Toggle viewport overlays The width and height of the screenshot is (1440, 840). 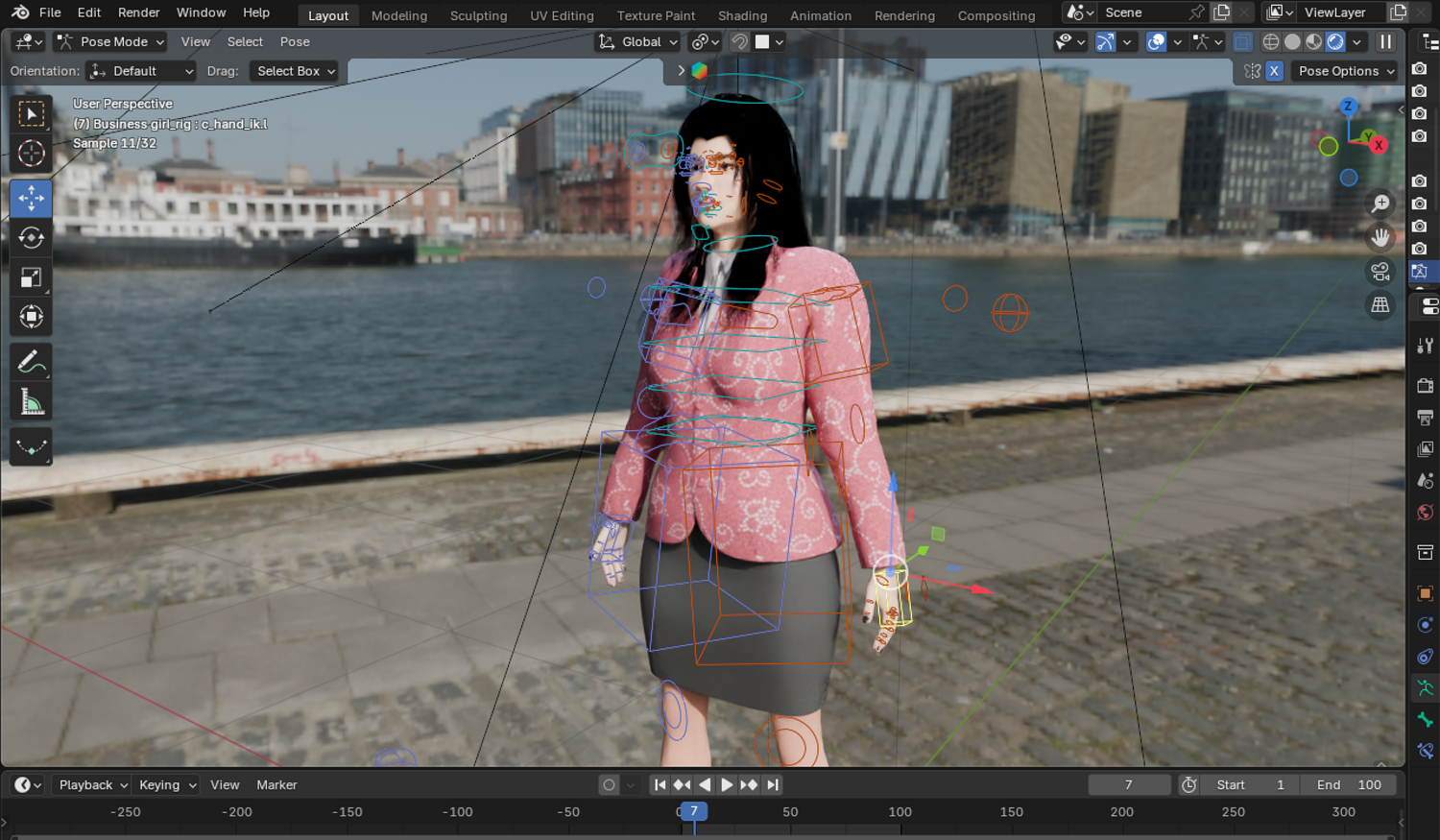click(1157, 42)
